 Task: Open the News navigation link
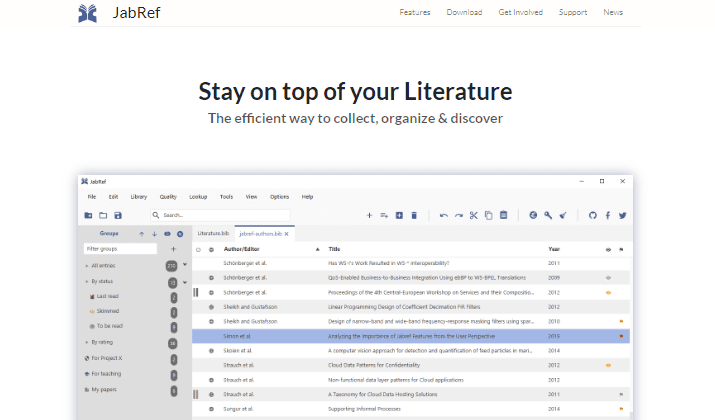[613, 12]
